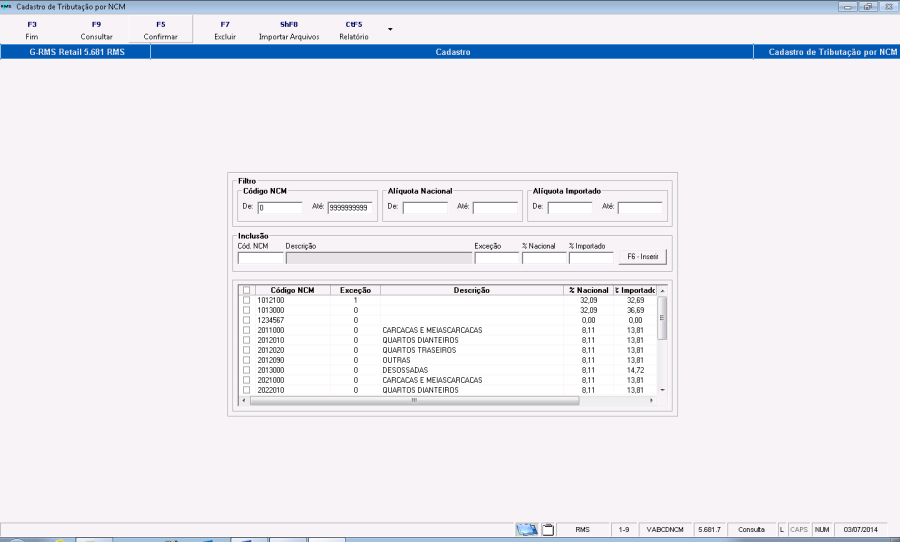The image size is (900, 542).
Task: Click the F3 Fim toolbar button
Action: (x=32, y=30)
